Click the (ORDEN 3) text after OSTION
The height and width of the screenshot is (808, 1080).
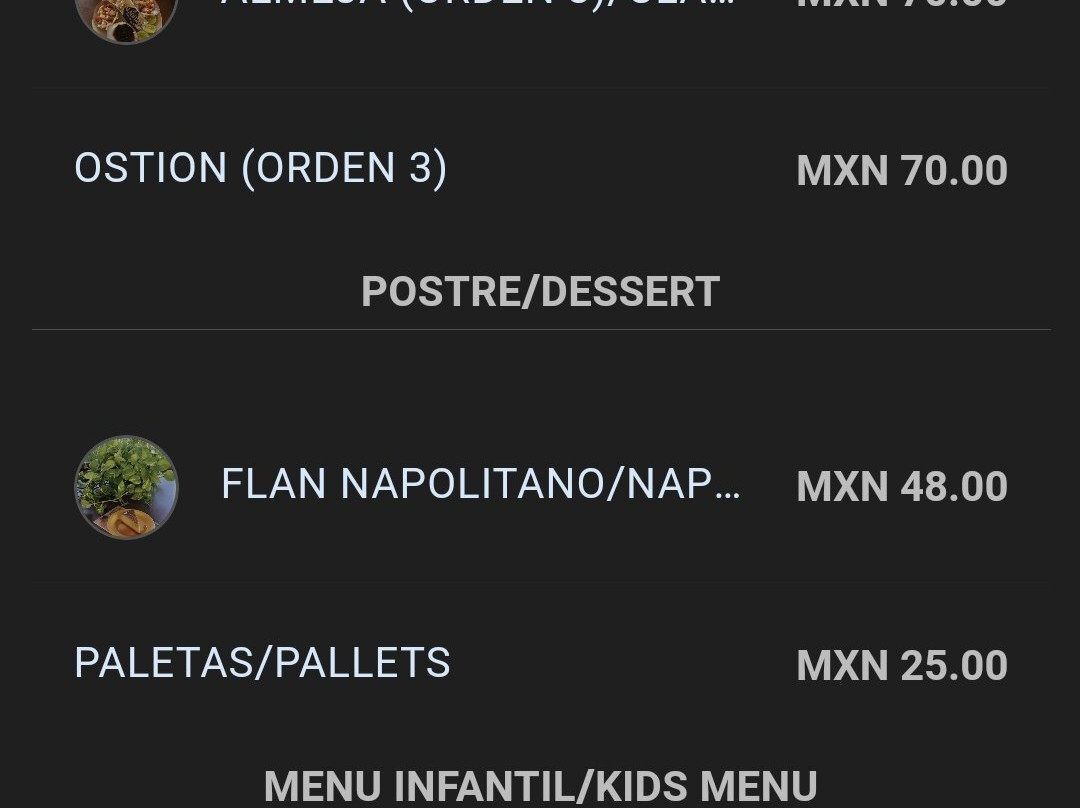[x=343, y=168]
